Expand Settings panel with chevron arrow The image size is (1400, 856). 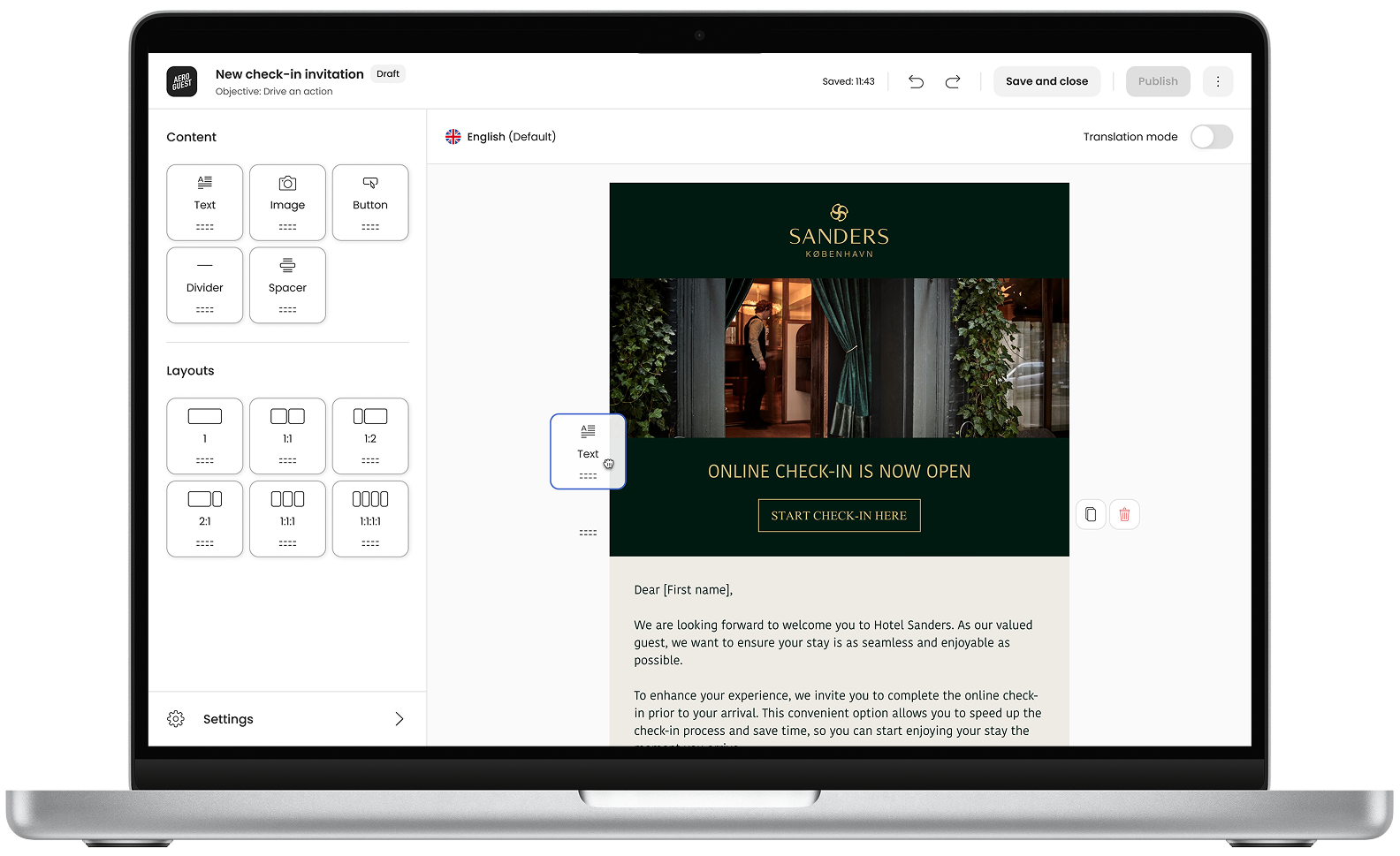pos(399,719)
